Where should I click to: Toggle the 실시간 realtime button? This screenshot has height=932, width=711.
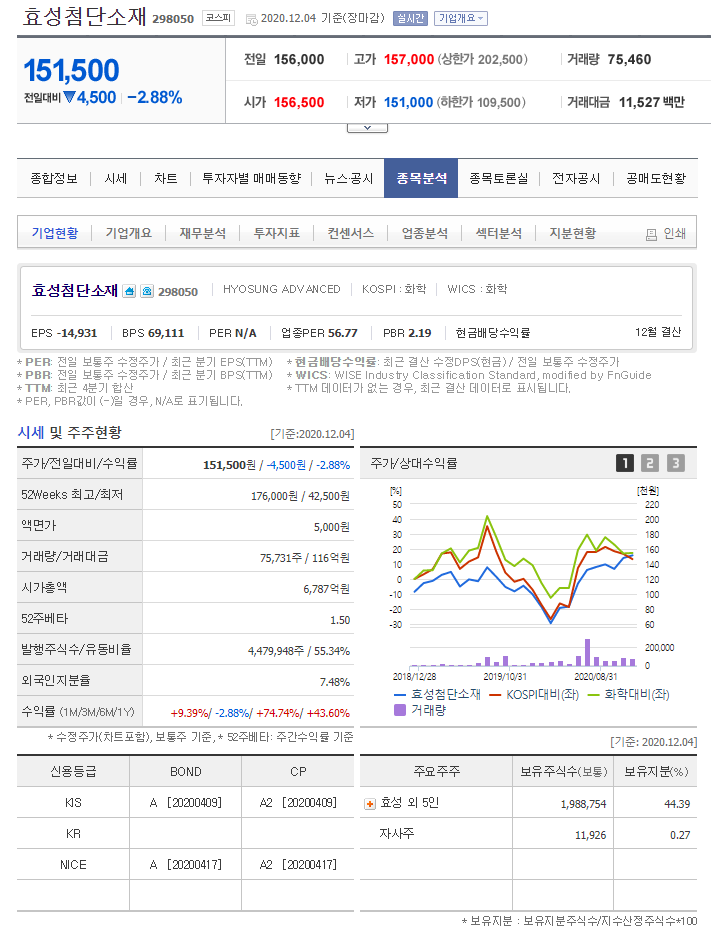pos(411,18)
